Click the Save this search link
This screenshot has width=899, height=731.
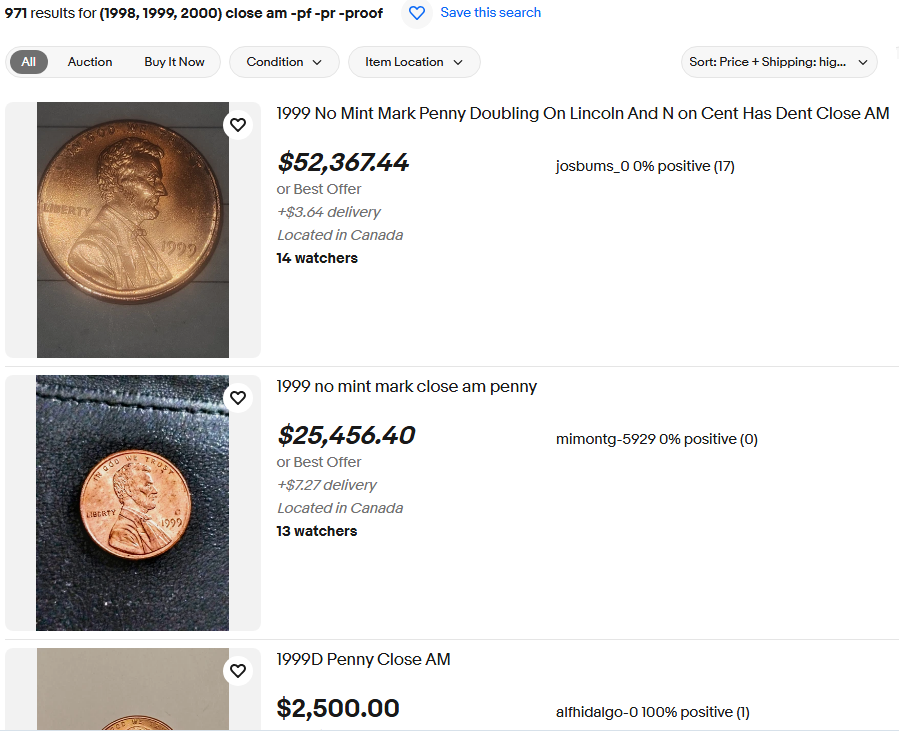[x=490, y=13]
